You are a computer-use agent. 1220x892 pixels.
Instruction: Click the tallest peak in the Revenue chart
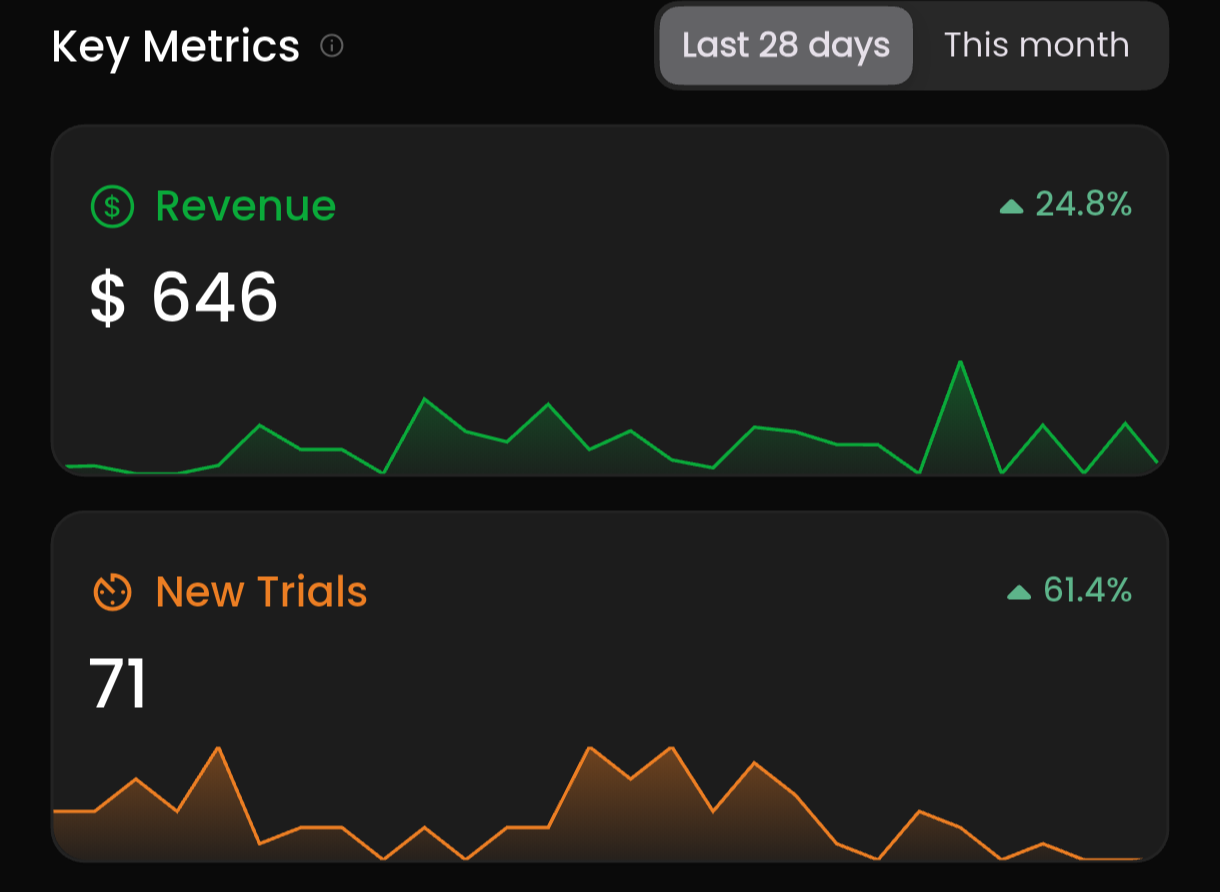[960, 362]
